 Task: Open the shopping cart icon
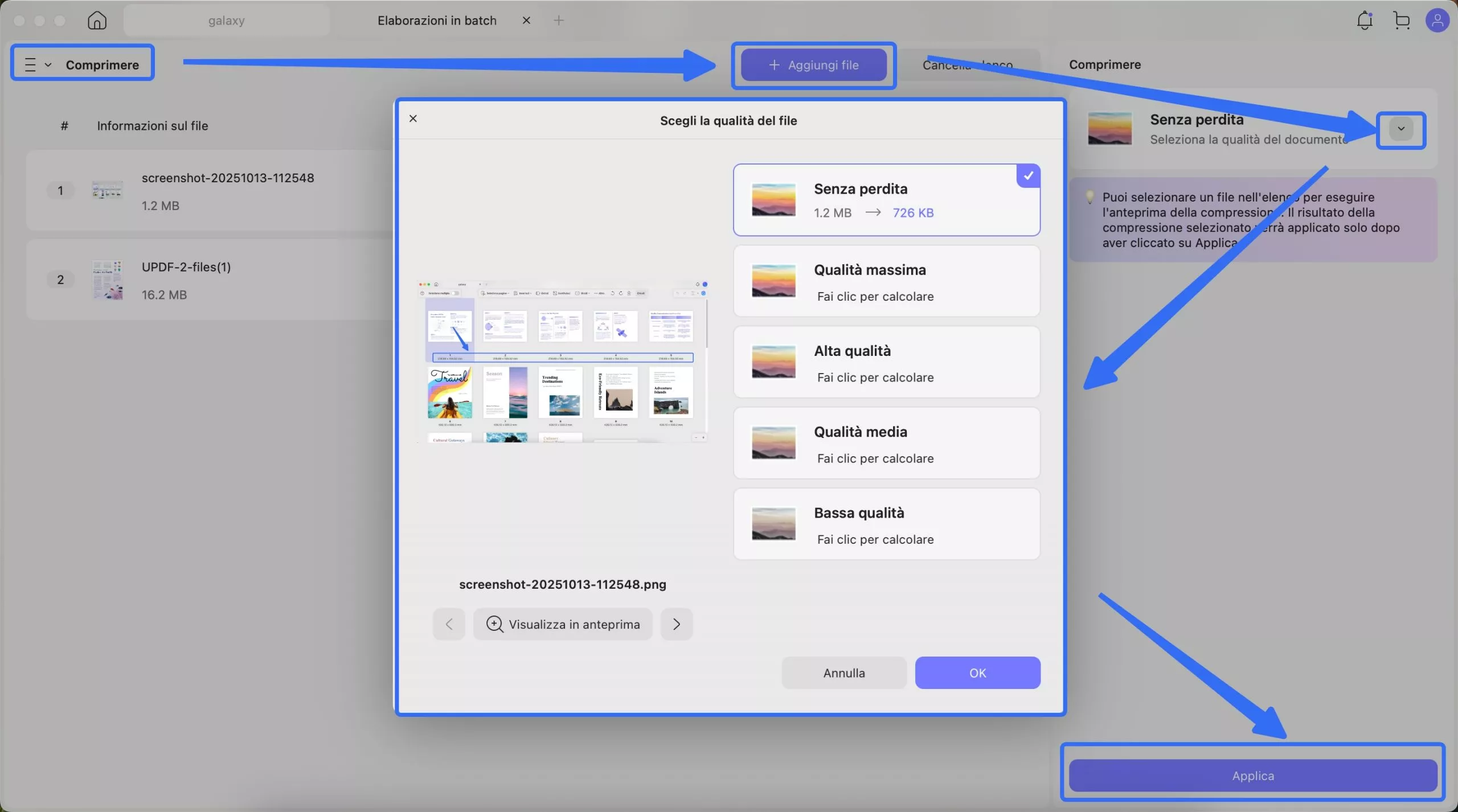1401,20
